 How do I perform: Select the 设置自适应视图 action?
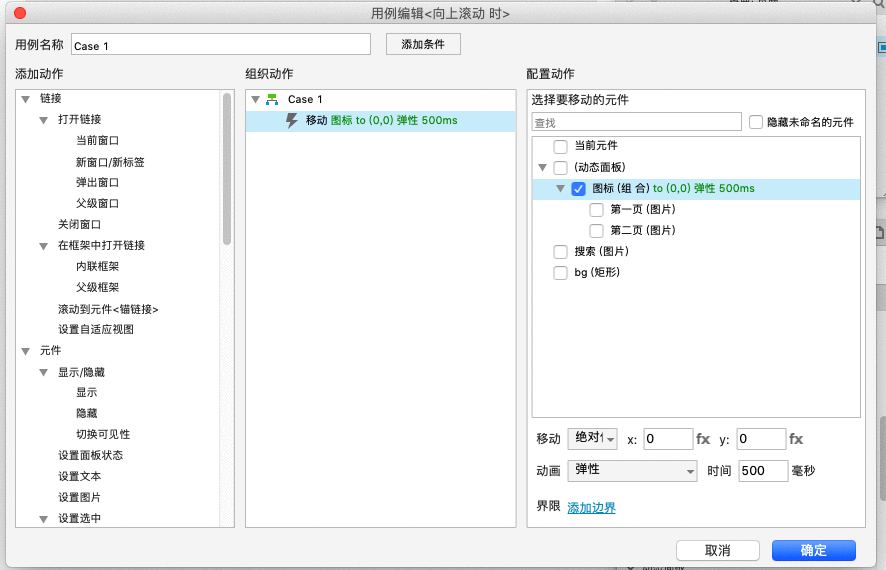(95, 329)
